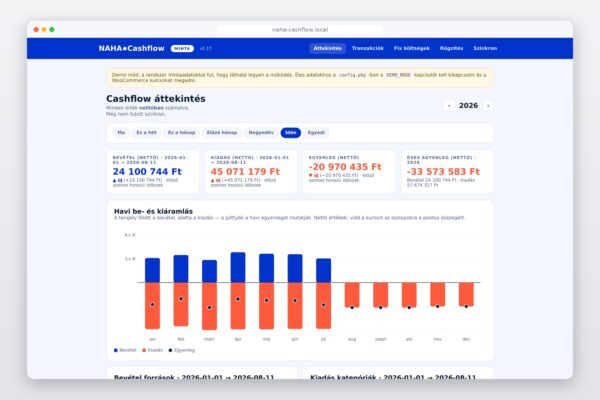
Task: Click the 45 071 179 Ft expense value
Action: [x=245, y=171]
